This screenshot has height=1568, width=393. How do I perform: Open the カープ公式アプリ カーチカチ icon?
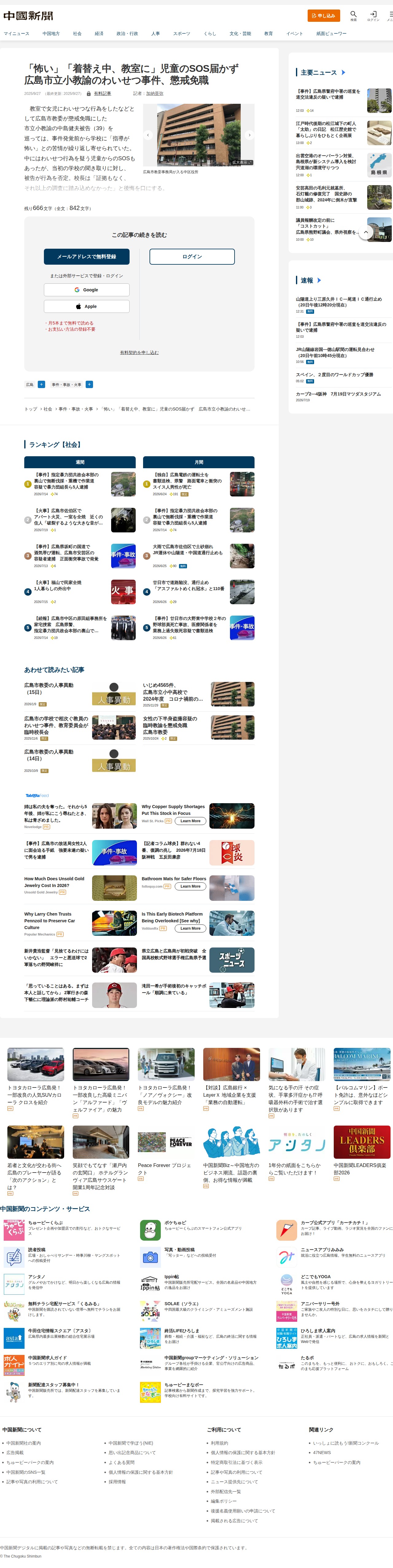[286, 1230]
